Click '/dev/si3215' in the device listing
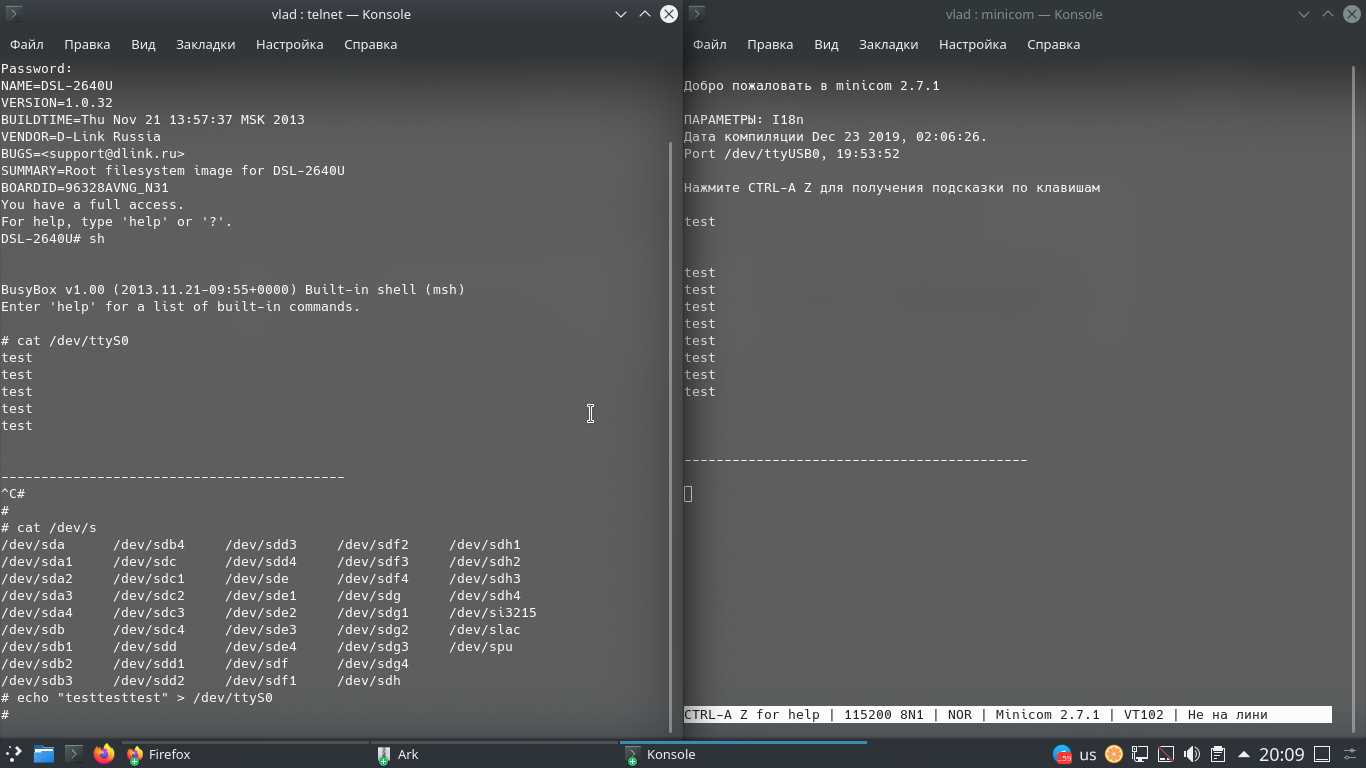 tap(493, 613)
